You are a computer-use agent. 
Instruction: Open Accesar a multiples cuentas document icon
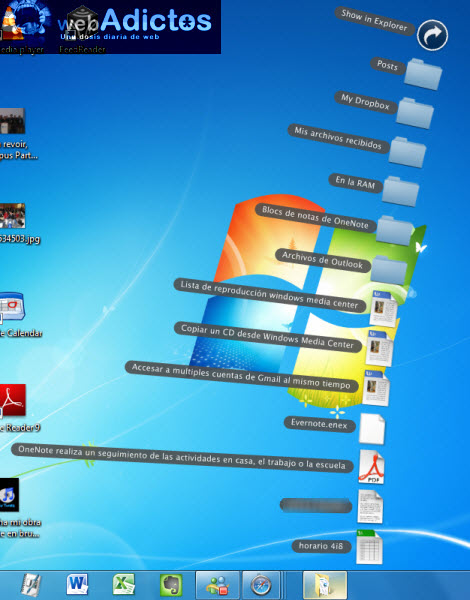375,387
